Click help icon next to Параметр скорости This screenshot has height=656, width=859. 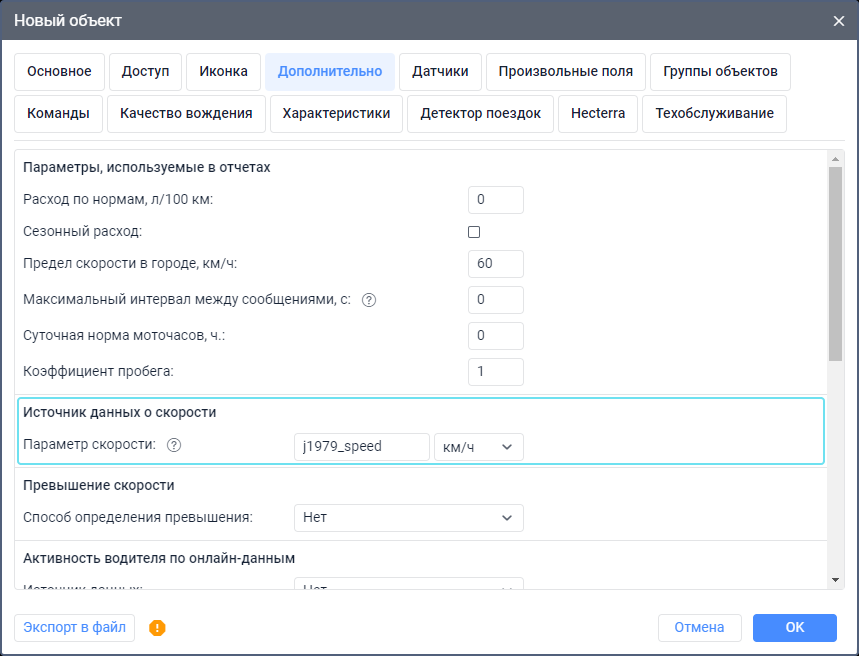click(x=174, y=446)
